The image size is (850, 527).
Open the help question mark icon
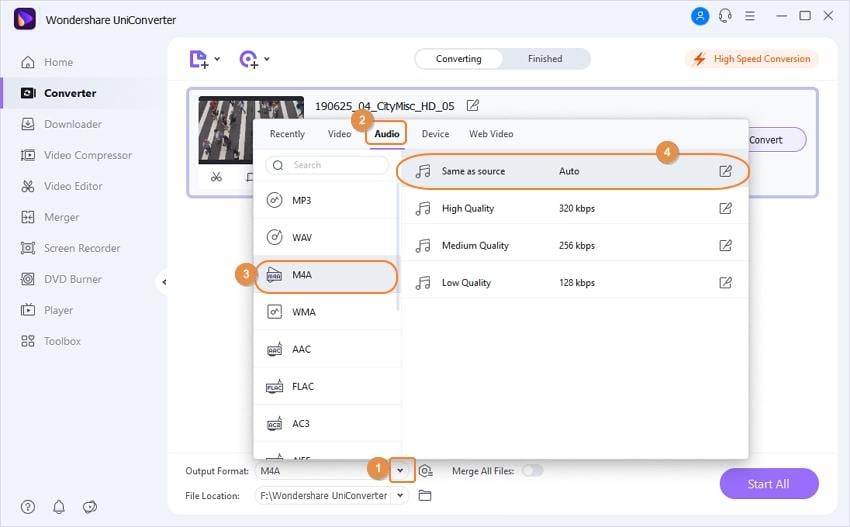pyautogui.click(x=28, y=506)
